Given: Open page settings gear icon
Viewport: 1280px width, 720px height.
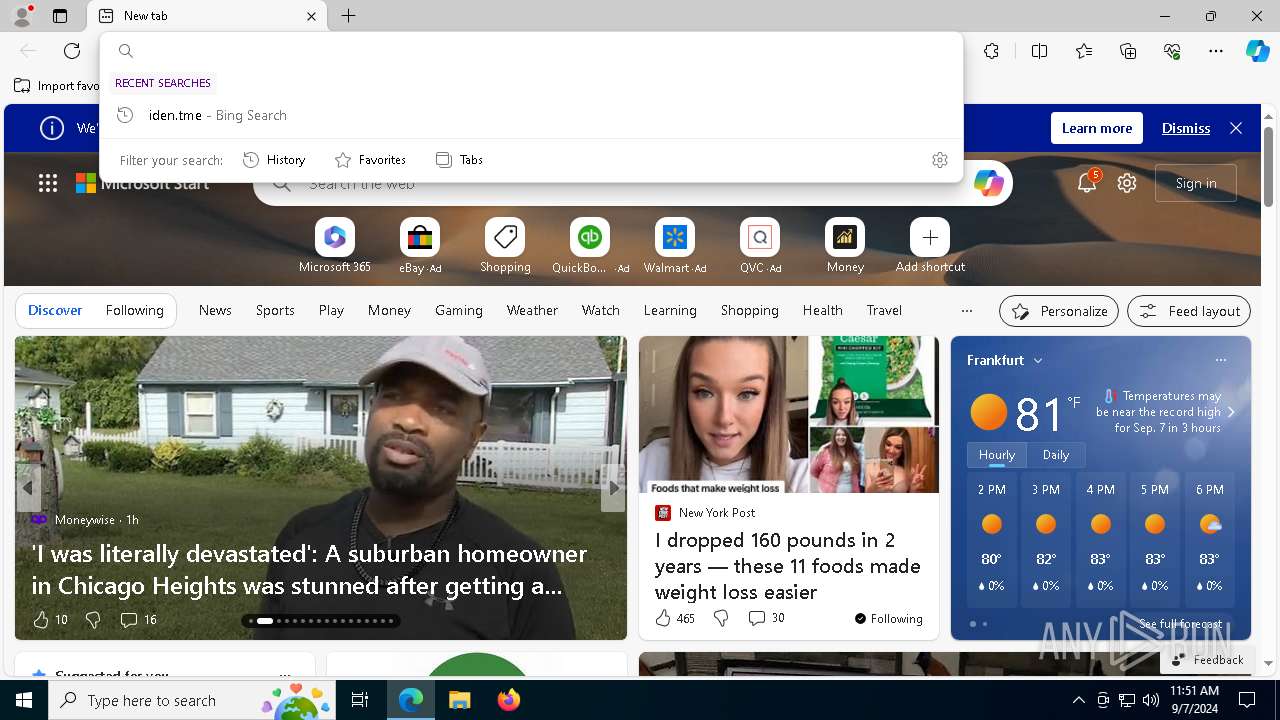Looking at the screenshot, I should pos(1127,183).
